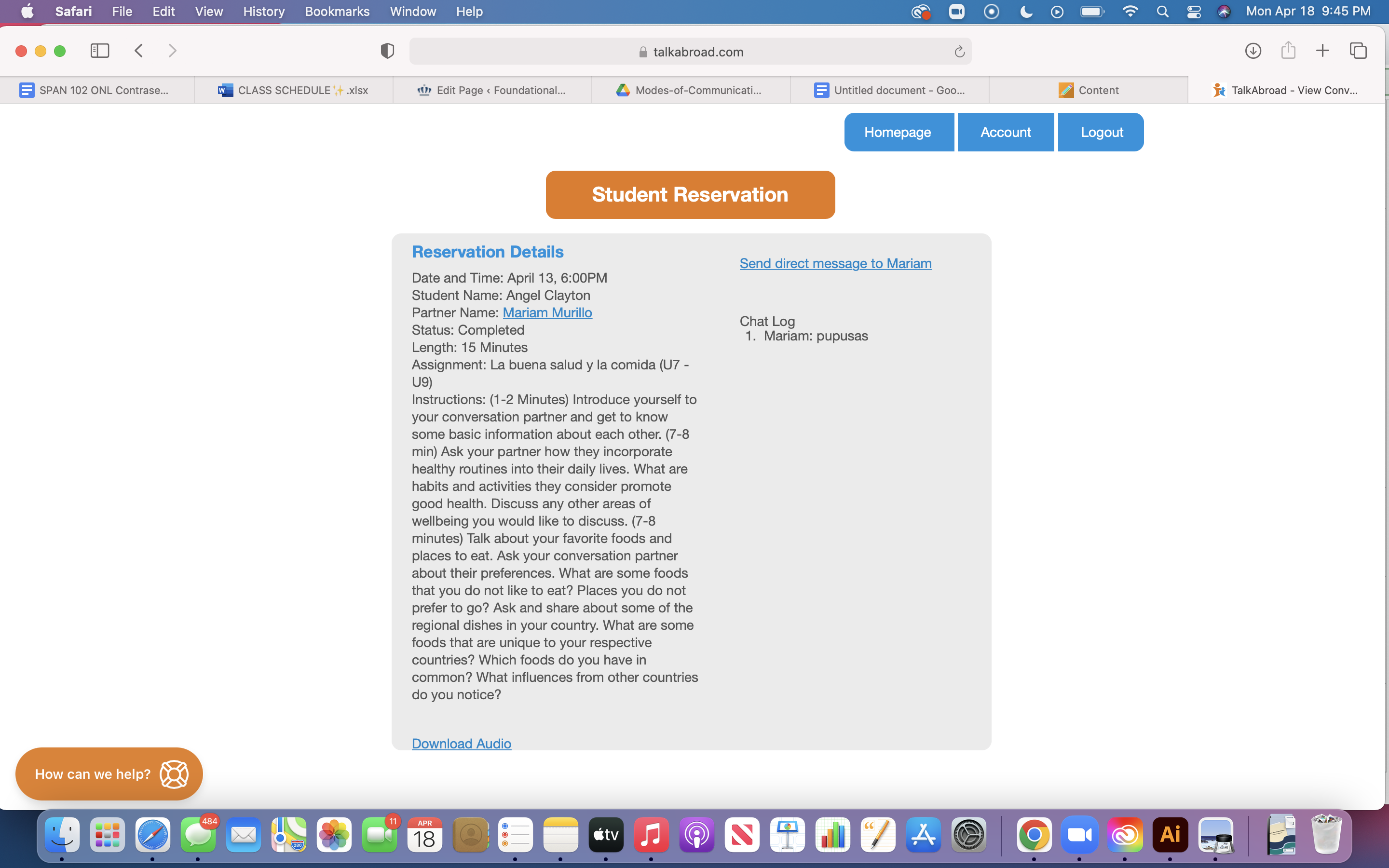This screenshot has width=1389, height=868.
Task: Toggle the Safari sidebar icon
Action: (x=100, y=51)
